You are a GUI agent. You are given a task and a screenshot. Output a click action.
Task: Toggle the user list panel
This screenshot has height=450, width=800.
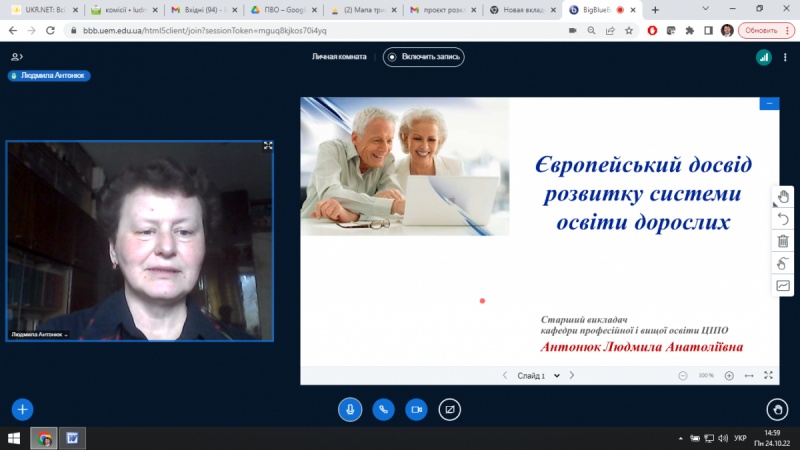pos(16,57)
